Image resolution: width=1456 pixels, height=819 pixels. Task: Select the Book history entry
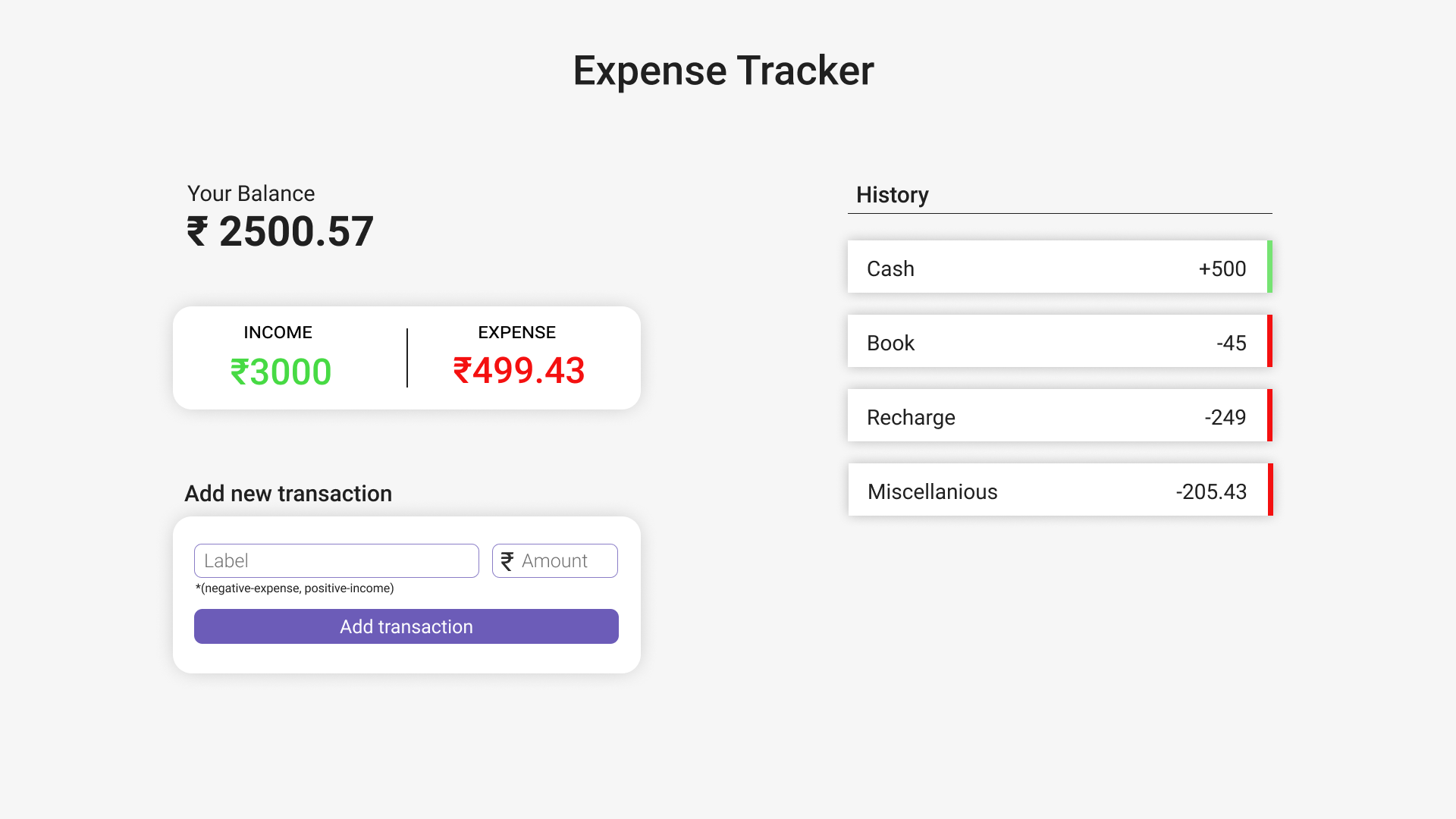[x=1060, y=341]
